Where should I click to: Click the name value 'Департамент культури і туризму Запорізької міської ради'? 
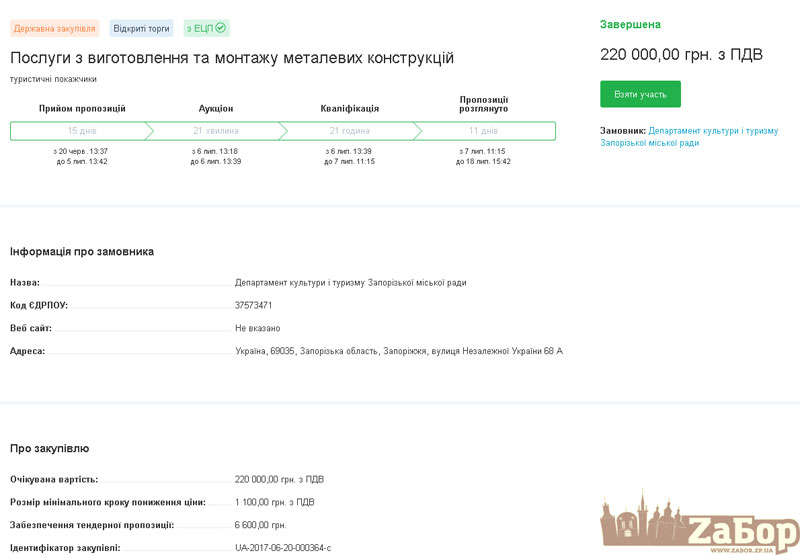351,283
